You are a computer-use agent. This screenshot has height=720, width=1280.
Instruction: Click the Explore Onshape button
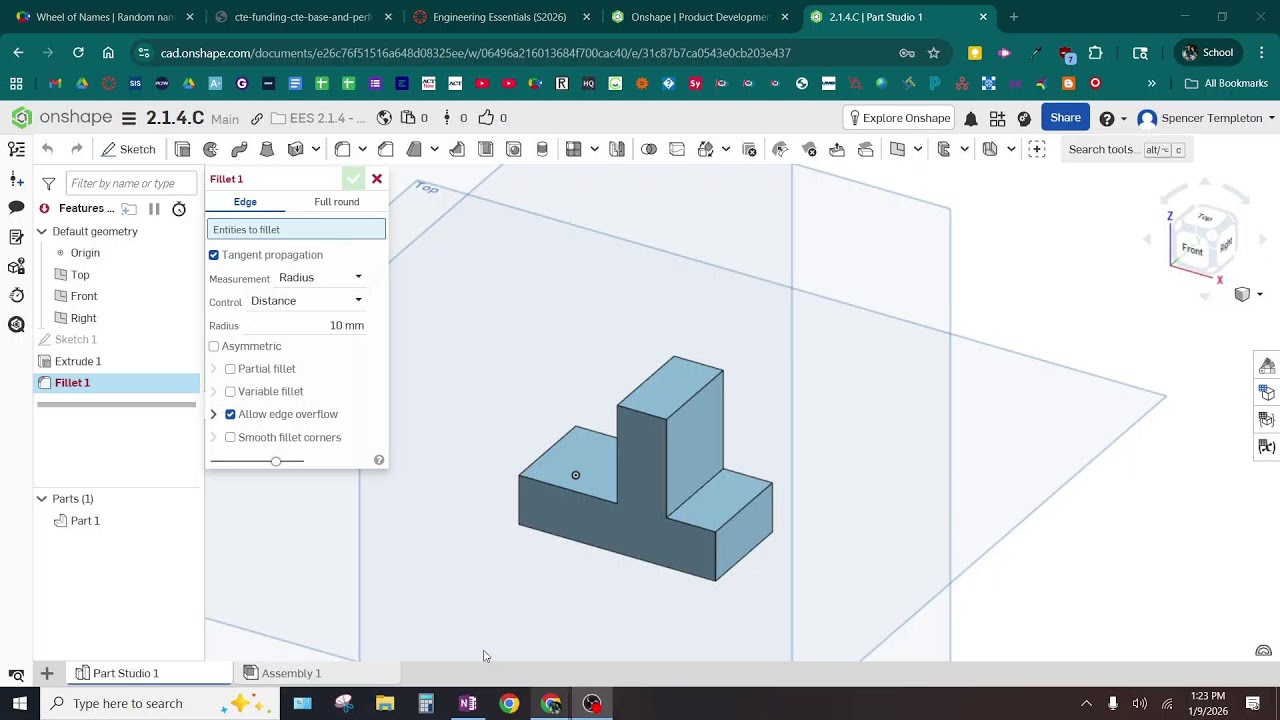click(x=899, y=118)
